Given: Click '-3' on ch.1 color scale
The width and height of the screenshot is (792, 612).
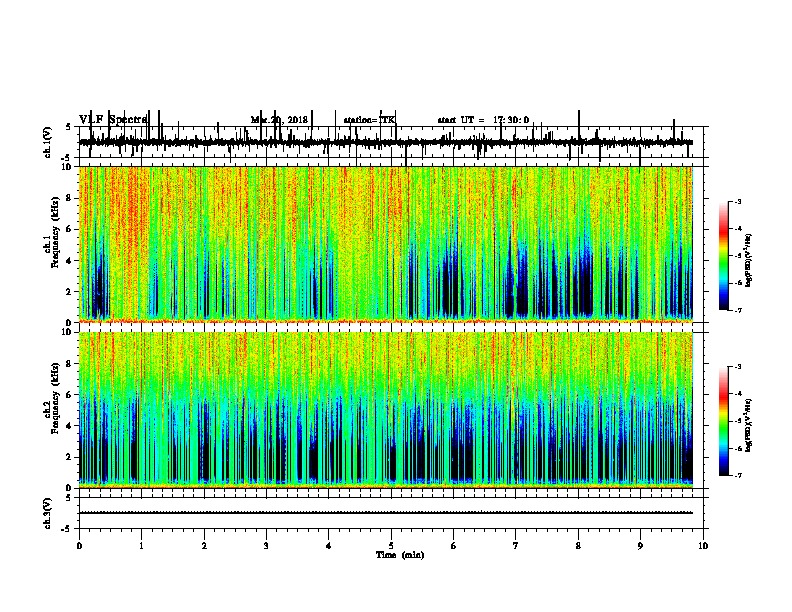Looking at the screenshot, I should pyautogui.click(x=738, y=201).
